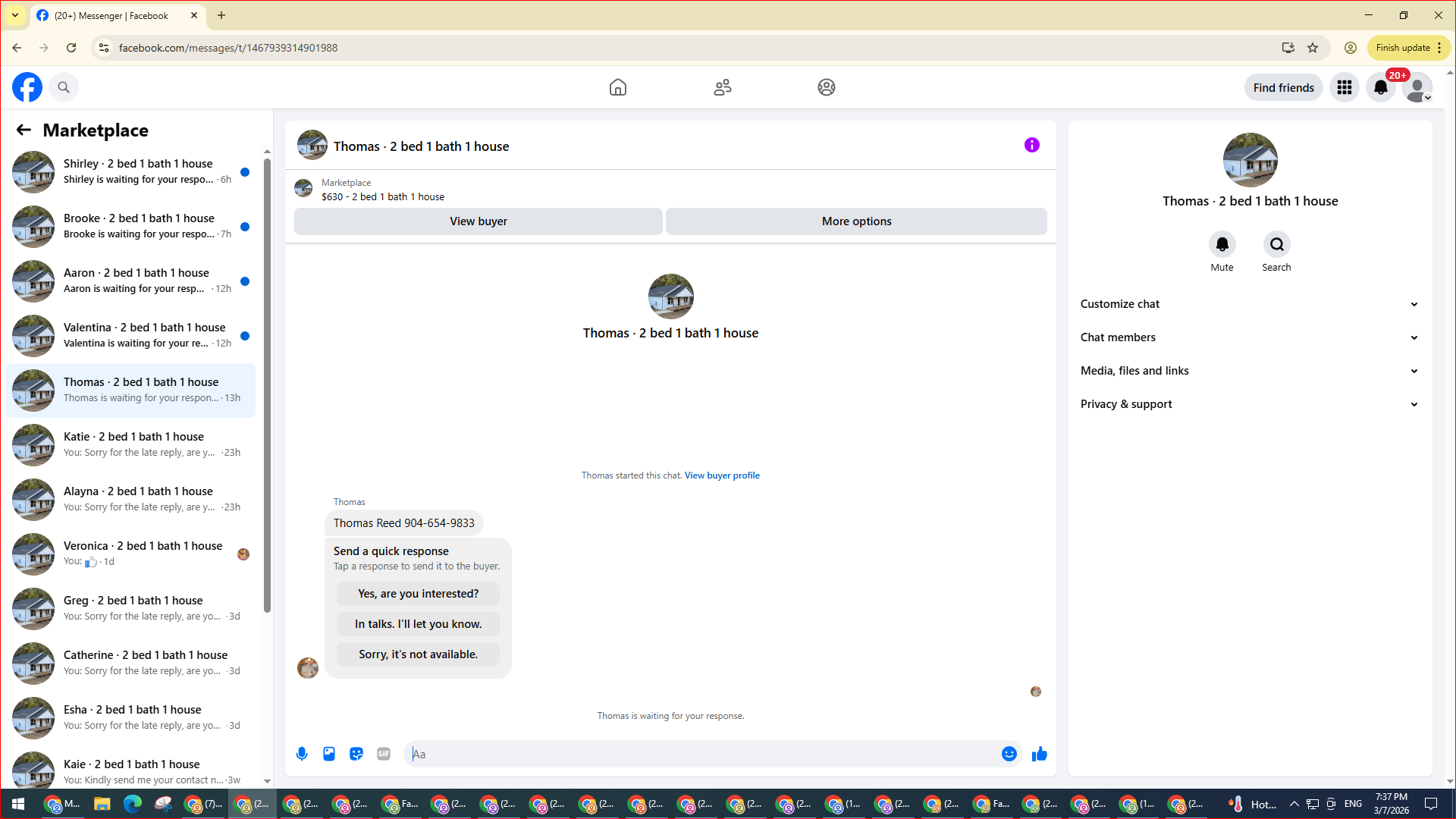Image resolution: width=1456 pixels, height=819 pixels.
Task: Open Greg's 2 bed 1 bath chat
Action: pos(131,609)
